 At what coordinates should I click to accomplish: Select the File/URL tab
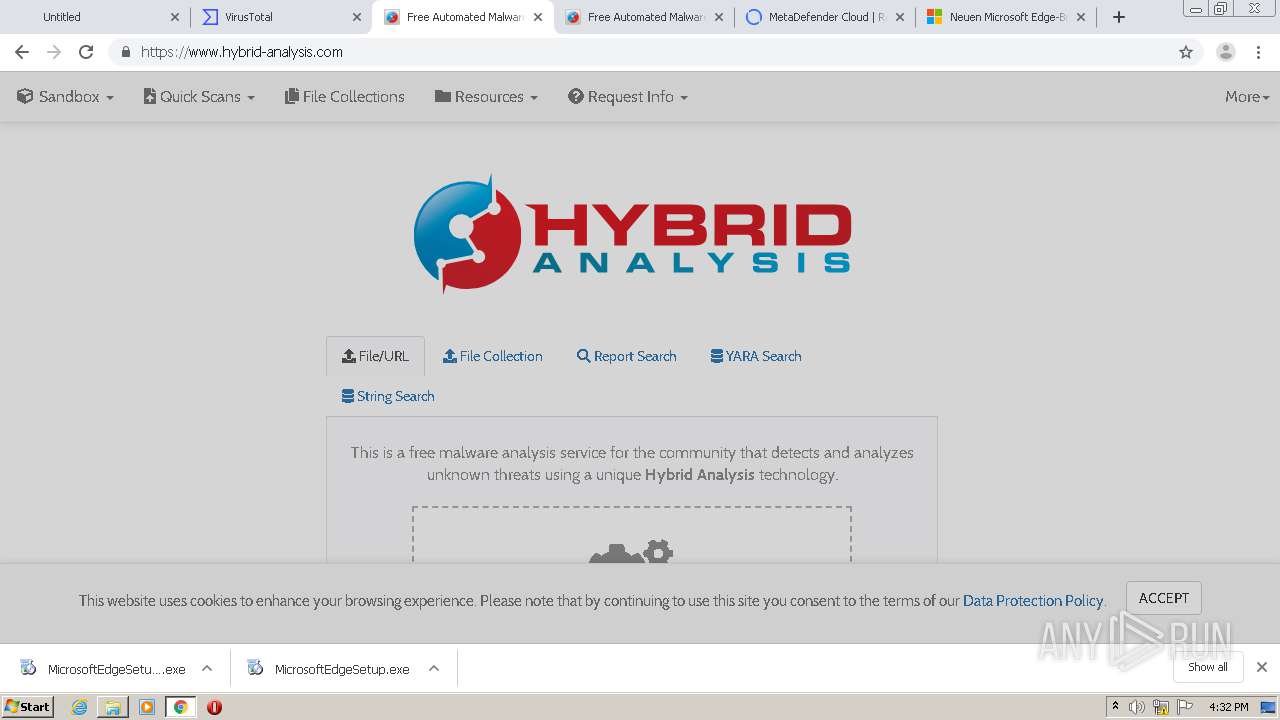[x=375, y=356]
